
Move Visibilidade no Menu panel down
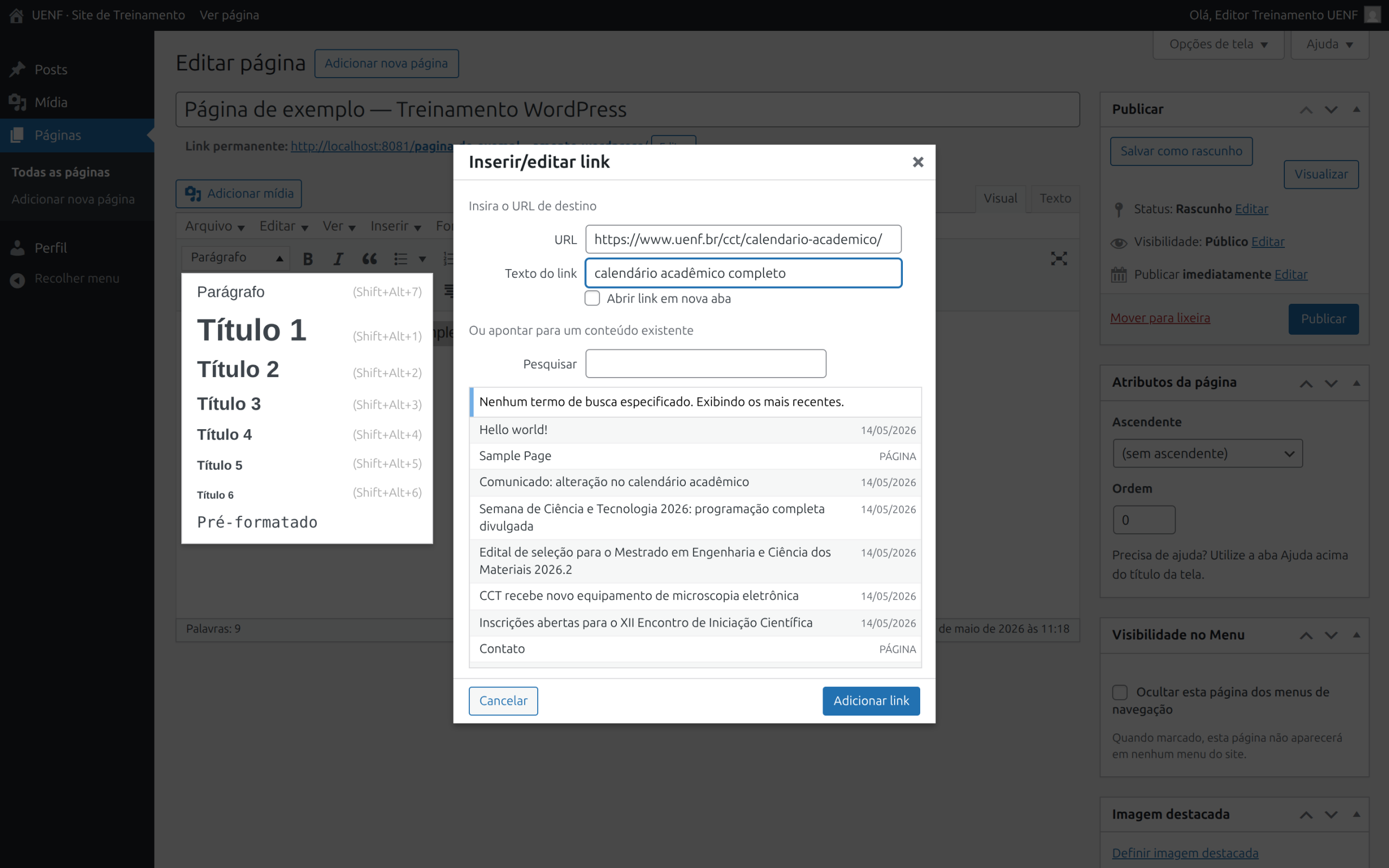[x=1331, y=635]
